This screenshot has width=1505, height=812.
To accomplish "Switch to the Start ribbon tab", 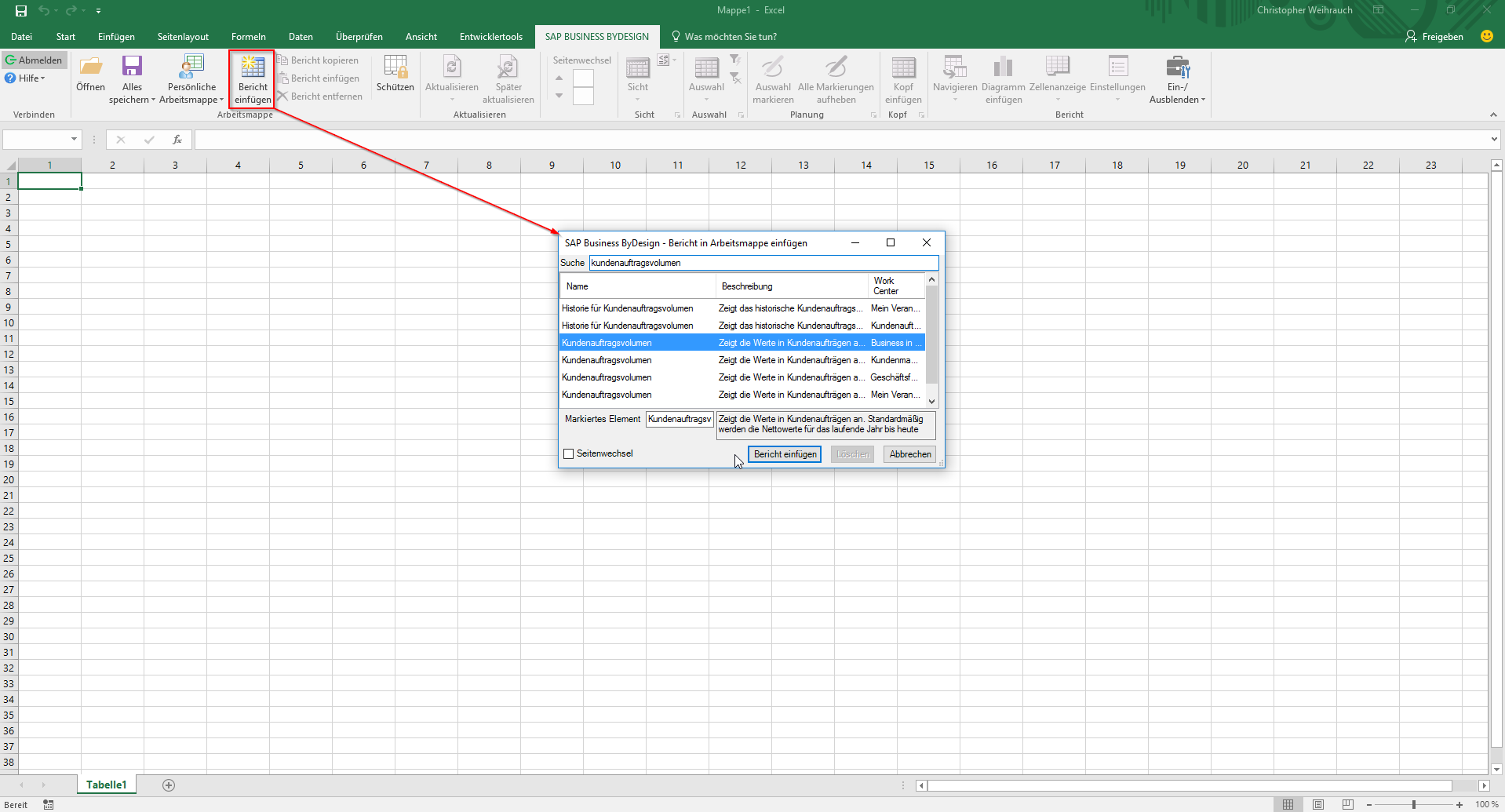I will click(66, 37).
